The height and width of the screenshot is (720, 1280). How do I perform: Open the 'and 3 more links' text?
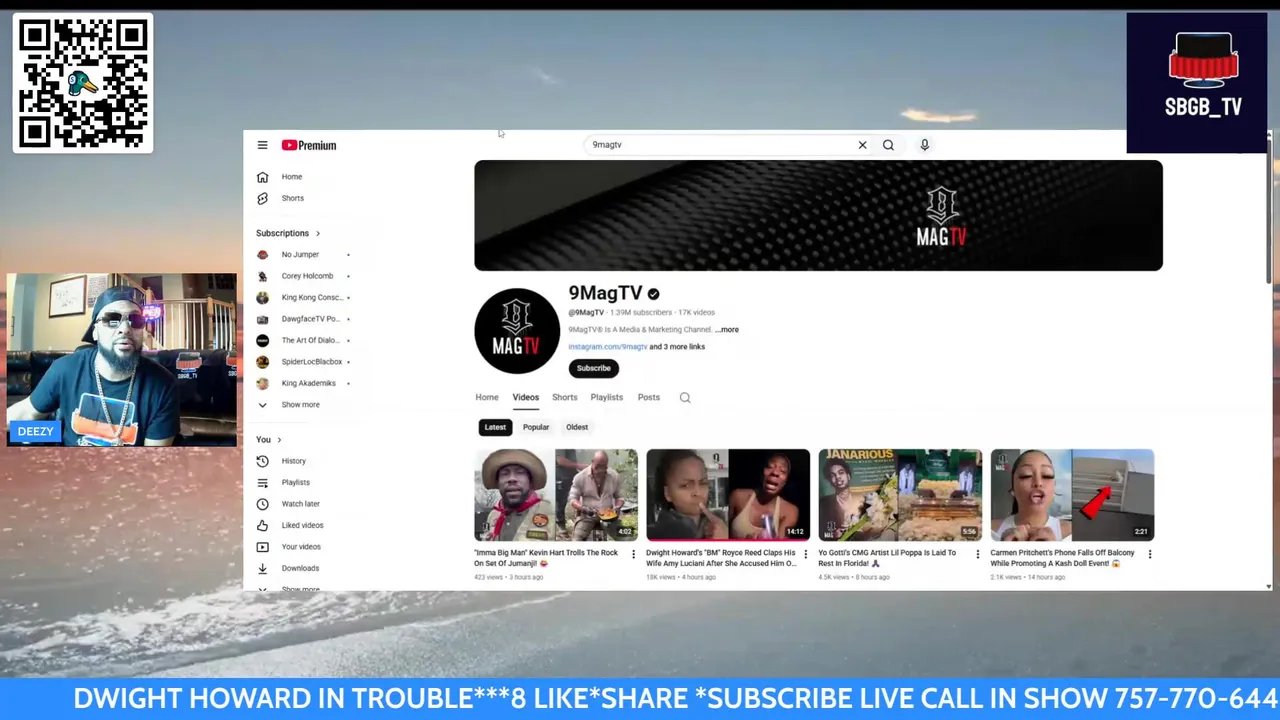click(677, 347)
